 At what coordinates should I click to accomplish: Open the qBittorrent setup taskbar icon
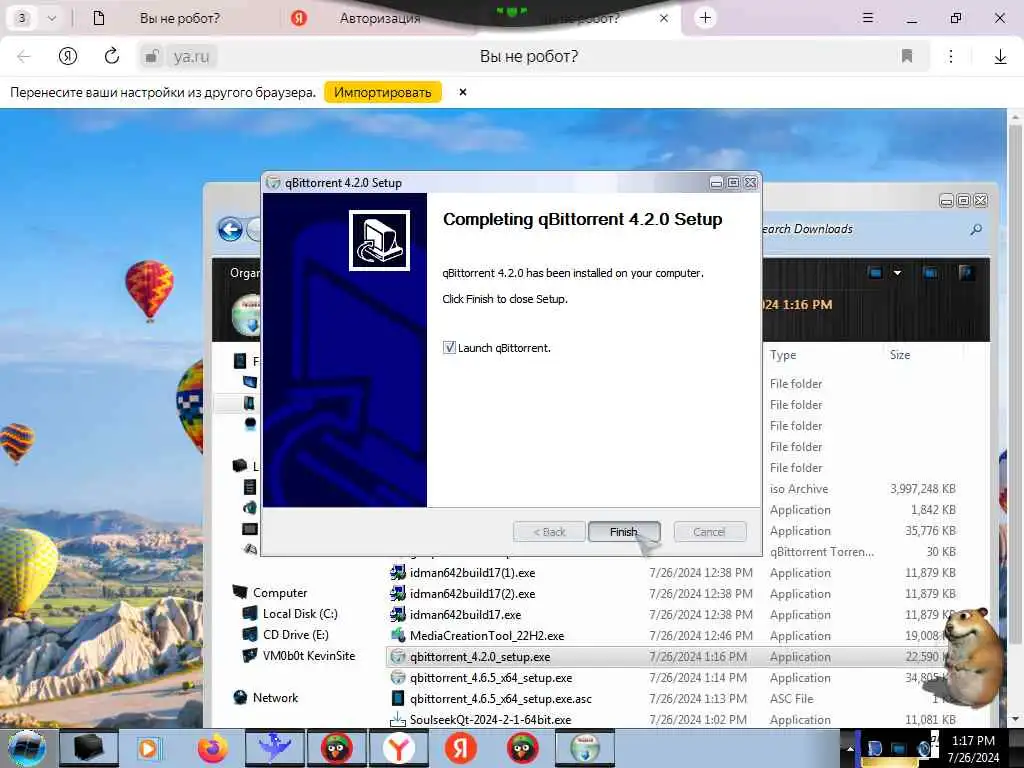coord(585,748)
